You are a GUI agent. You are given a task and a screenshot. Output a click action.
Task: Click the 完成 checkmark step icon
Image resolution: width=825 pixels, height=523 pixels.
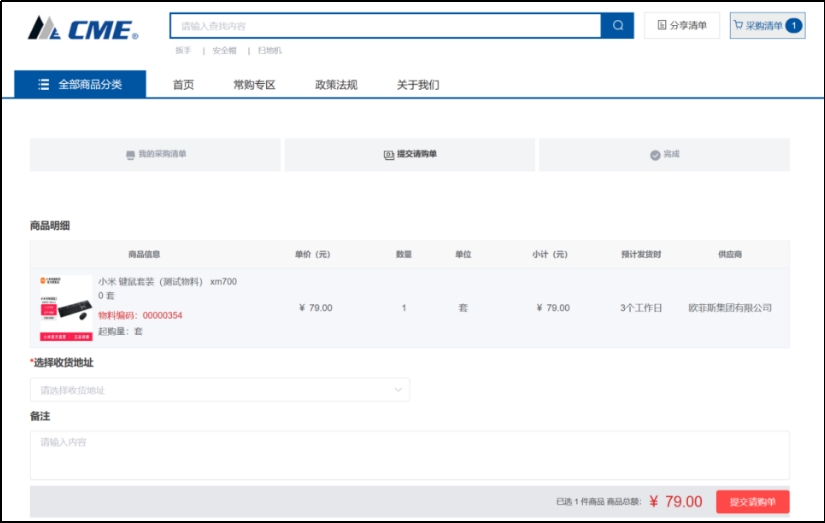coord(655,155)
